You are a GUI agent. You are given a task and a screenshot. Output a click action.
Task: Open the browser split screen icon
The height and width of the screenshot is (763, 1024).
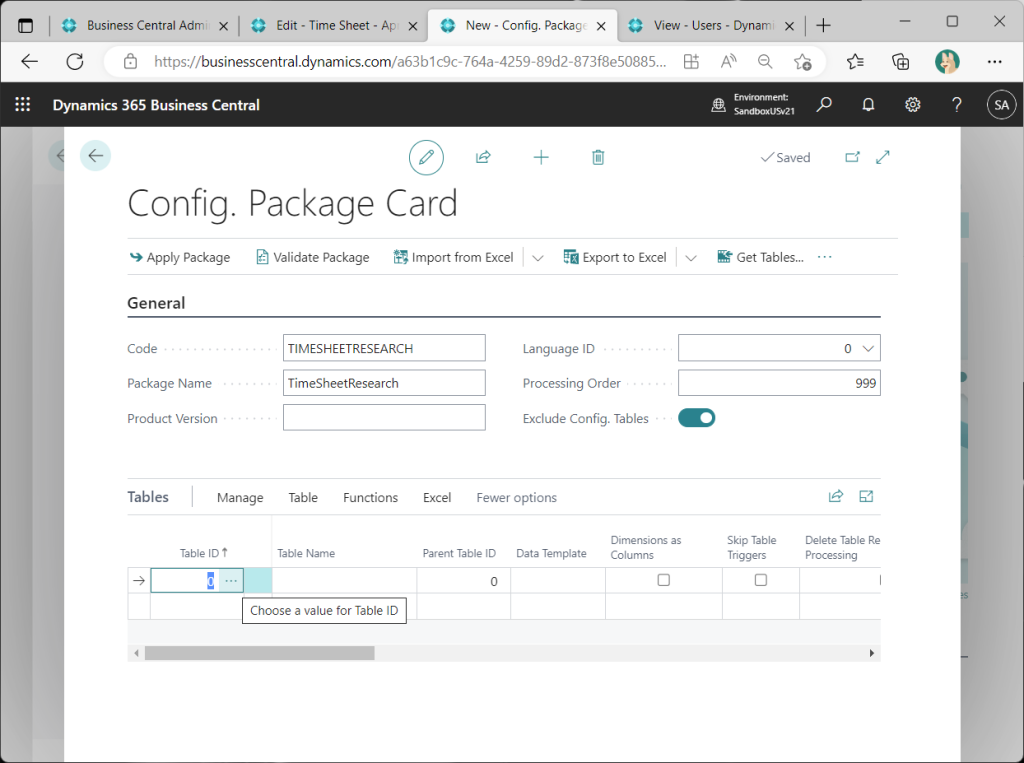691,62
